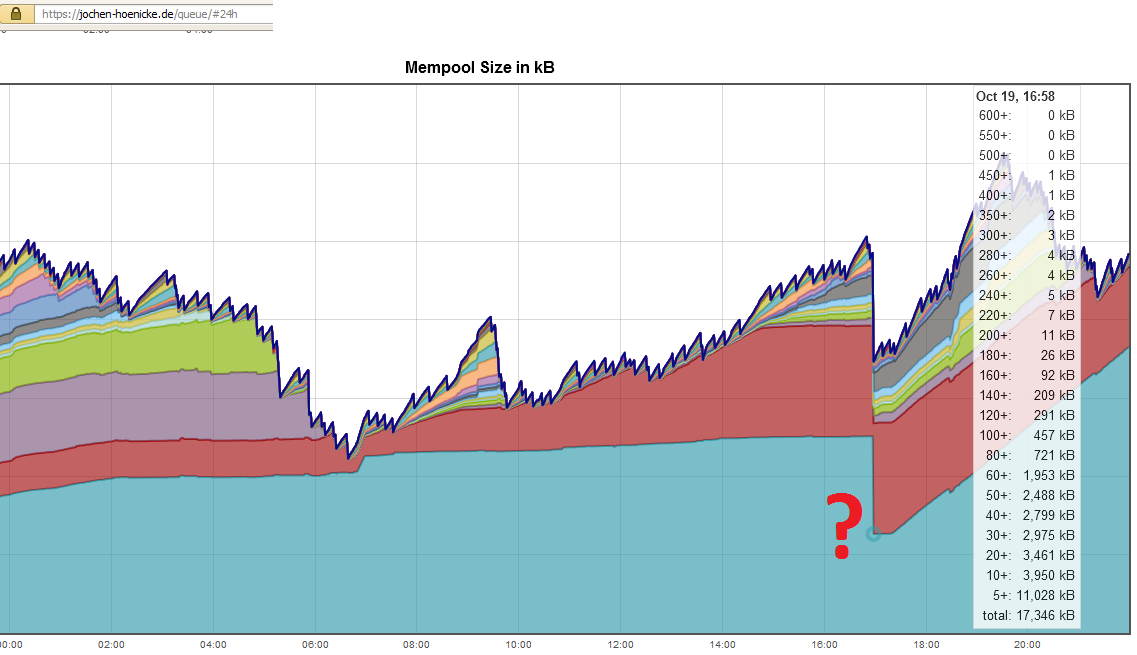Click the 20:00 x-axis time label

click(x=1028, y=645)
